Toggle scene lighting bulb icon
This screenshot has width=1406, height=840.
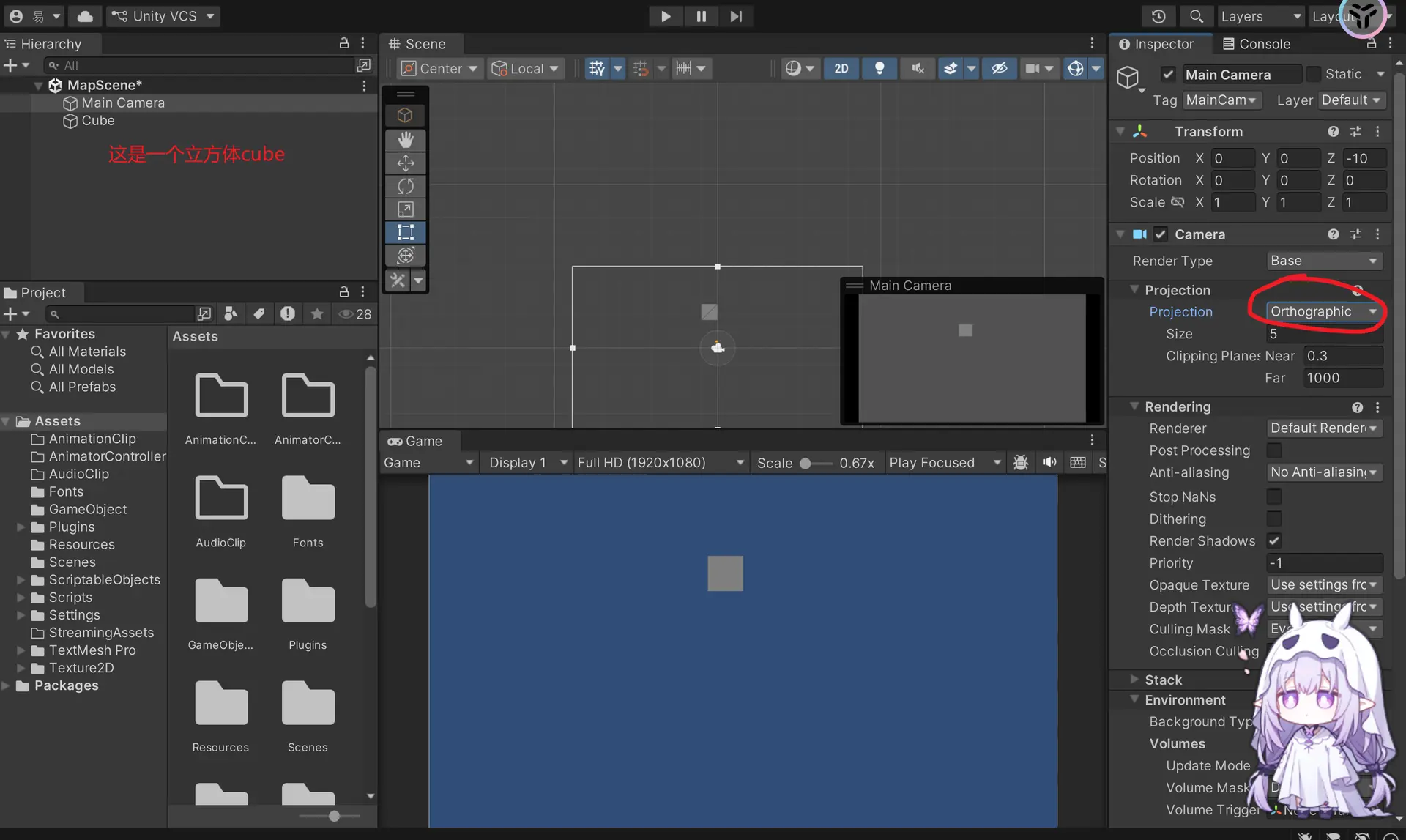click(879, 68)
